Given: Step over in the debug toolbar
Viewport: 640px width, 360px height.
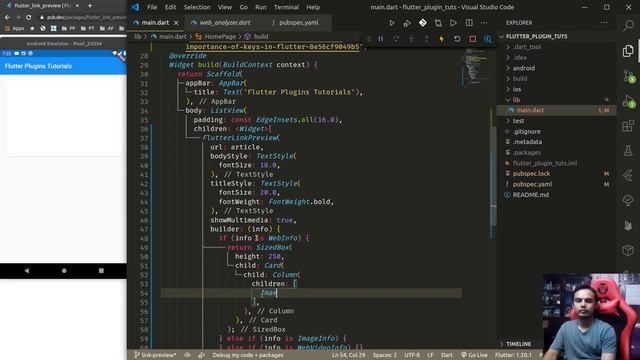Looking at the screenshot, I should tap(396, 39).
